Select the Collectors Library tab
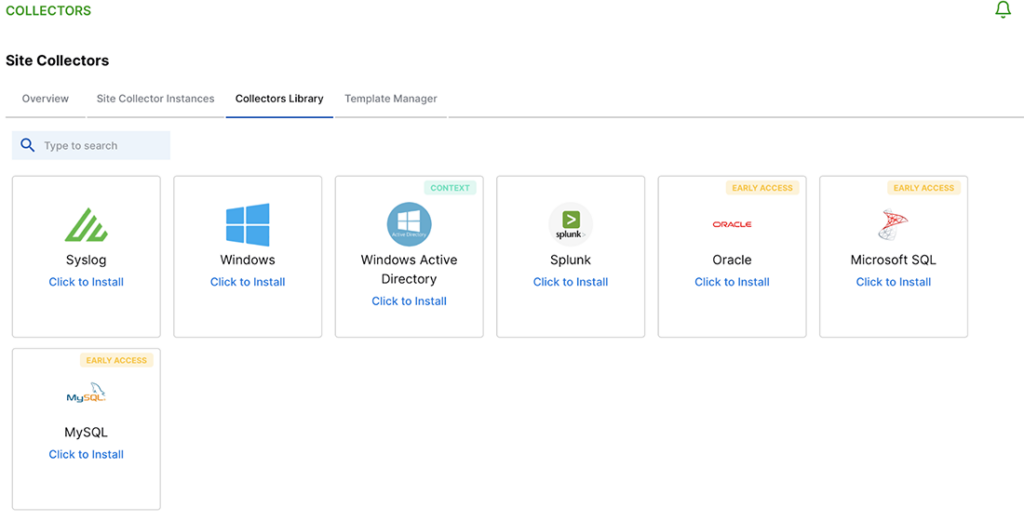The image size is (1024, 521). tap(279, 99)
